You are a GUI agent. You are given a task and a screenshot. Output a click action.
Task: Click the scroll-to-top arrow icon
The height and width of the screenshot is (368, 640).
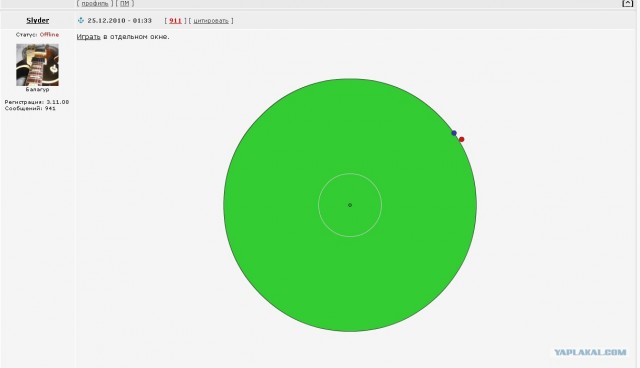627,3
